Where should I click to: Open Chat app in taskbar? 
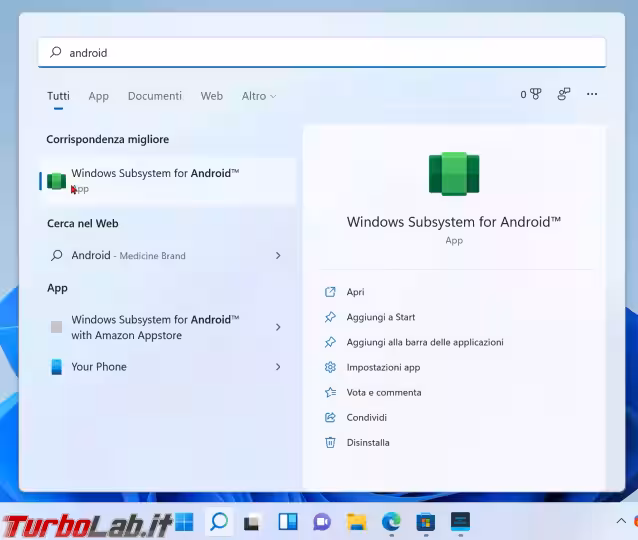(322, 523)
